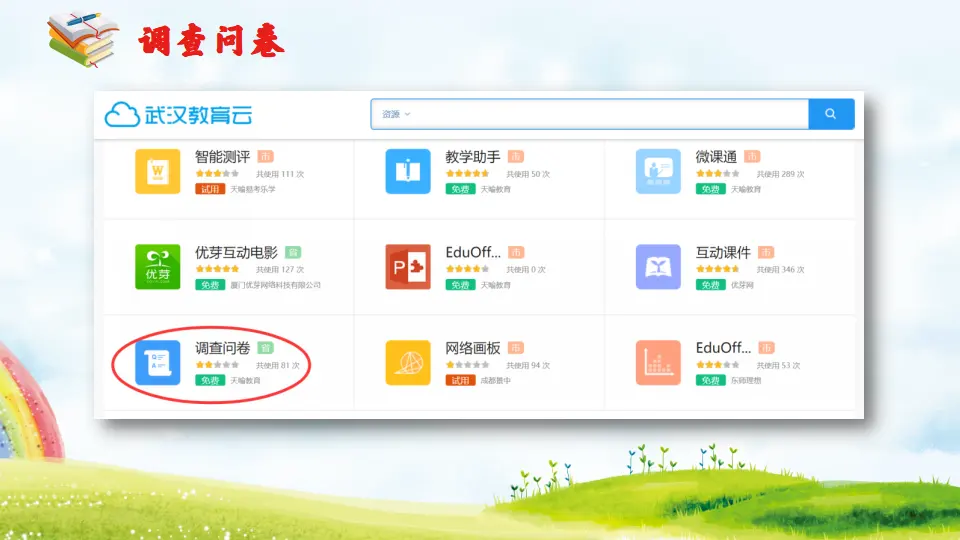Click the 优芽互动电影 title
960x540 pixels.
pos(236,252)
